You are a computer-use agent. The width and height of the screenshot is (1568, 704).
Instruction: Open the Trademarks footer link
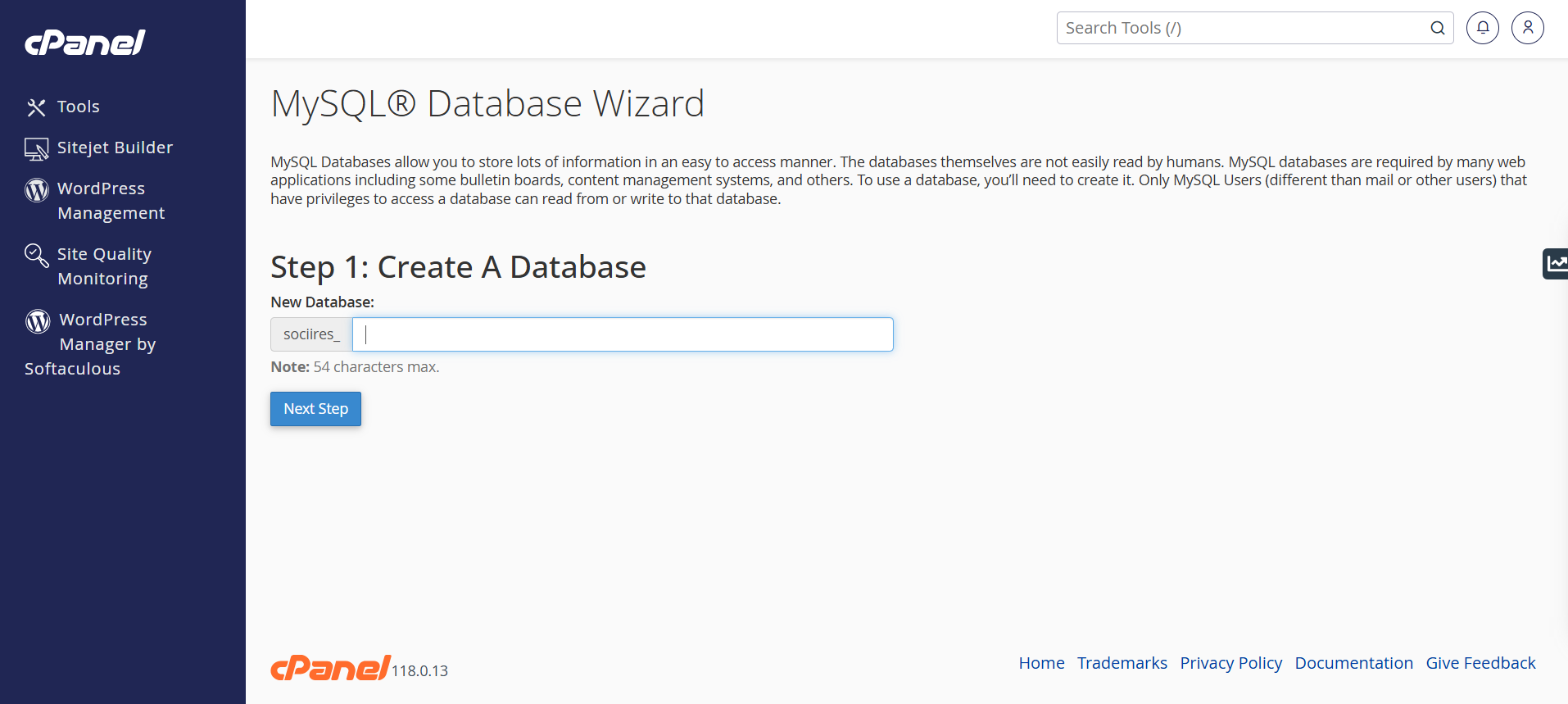click(x=1122, y=663)
